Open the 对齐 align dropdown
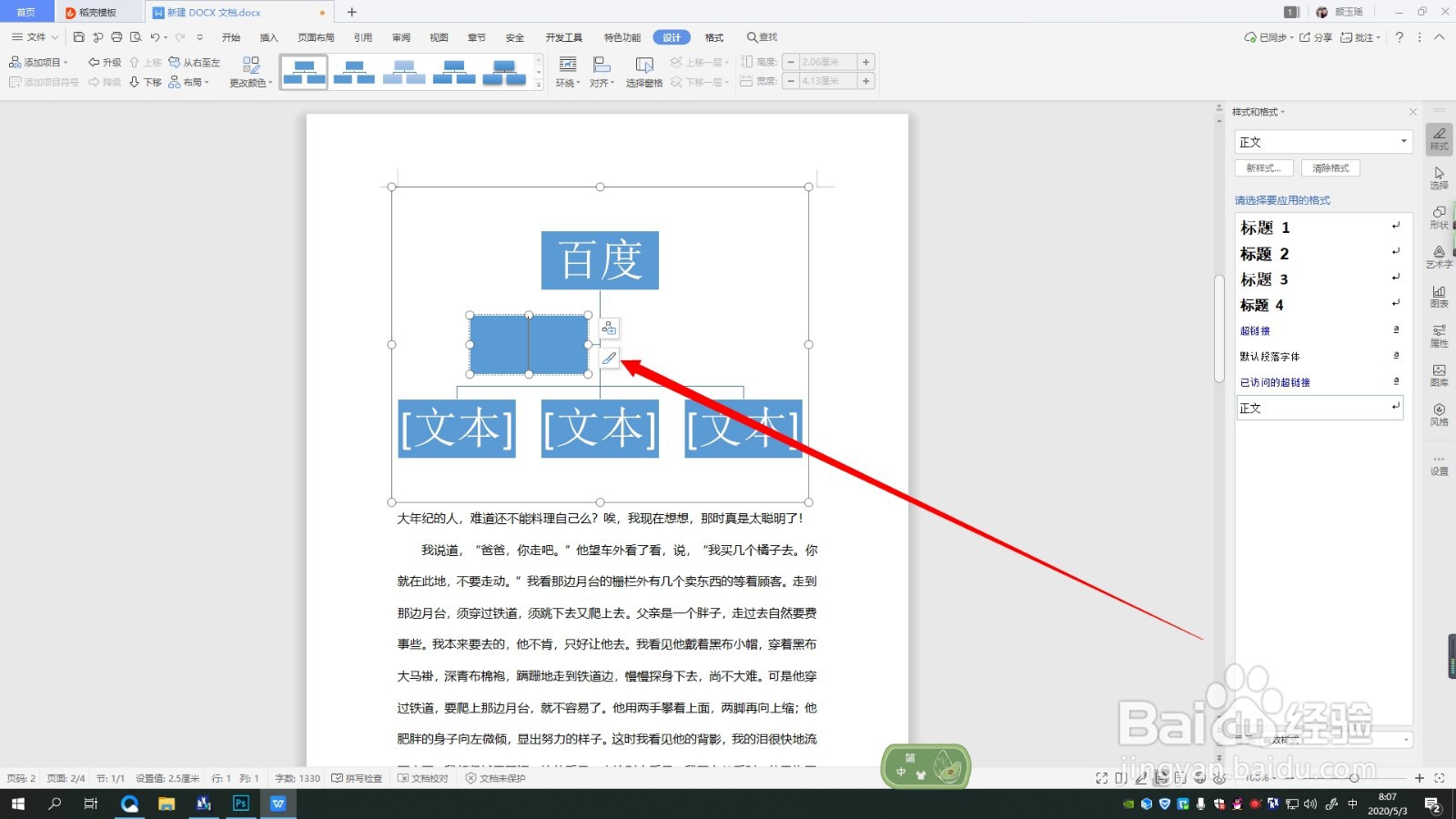Screen dimensions: 1456x819 602,72
